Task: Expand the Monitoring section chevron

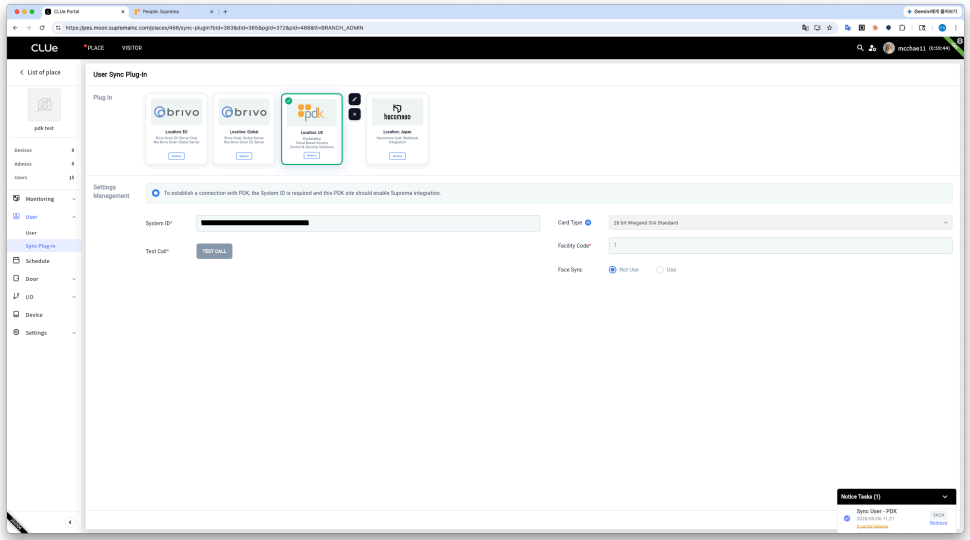Action: 74,199
